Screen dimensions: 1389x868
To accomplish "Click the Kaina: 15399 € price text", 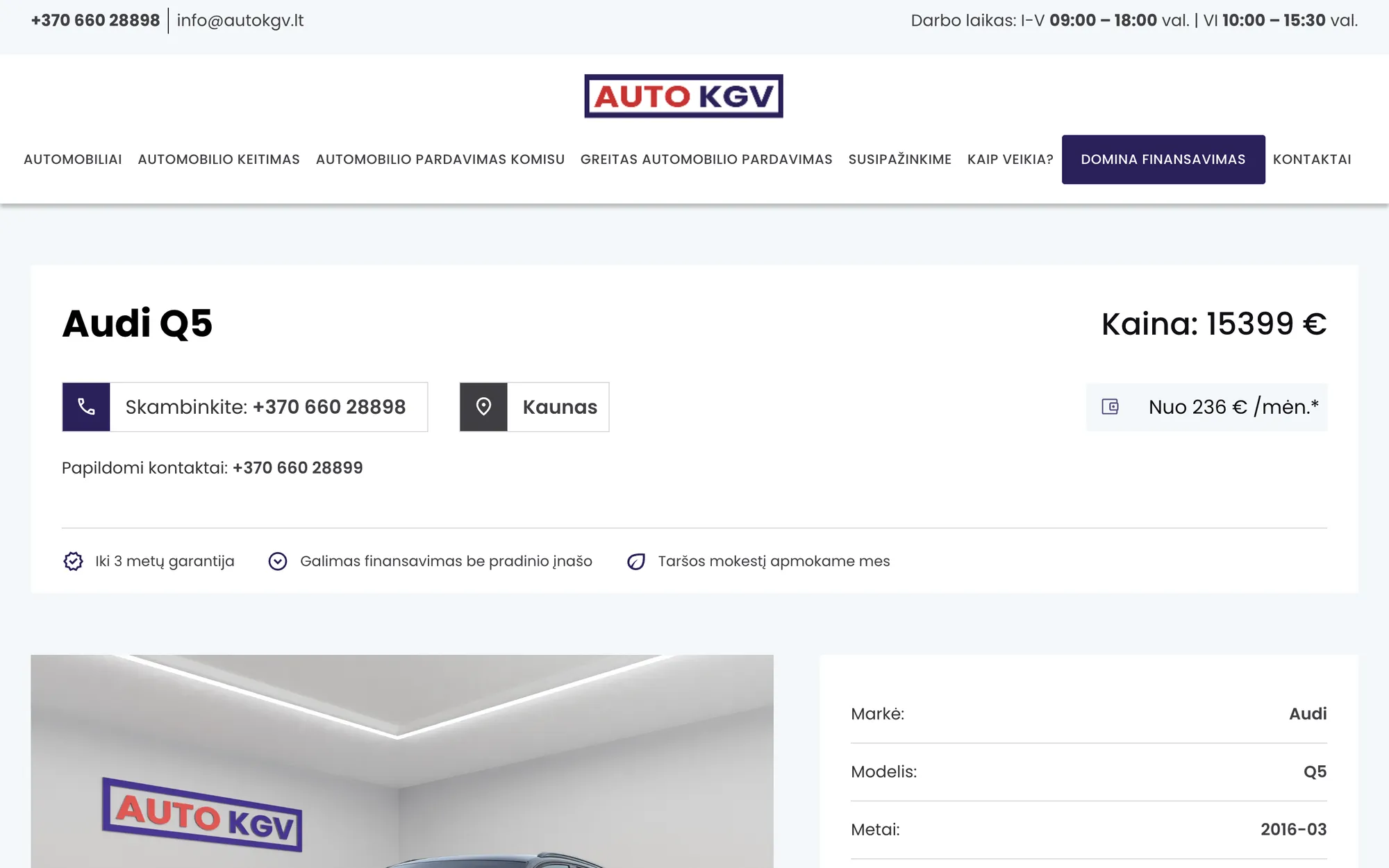I will coord(1214,324).
